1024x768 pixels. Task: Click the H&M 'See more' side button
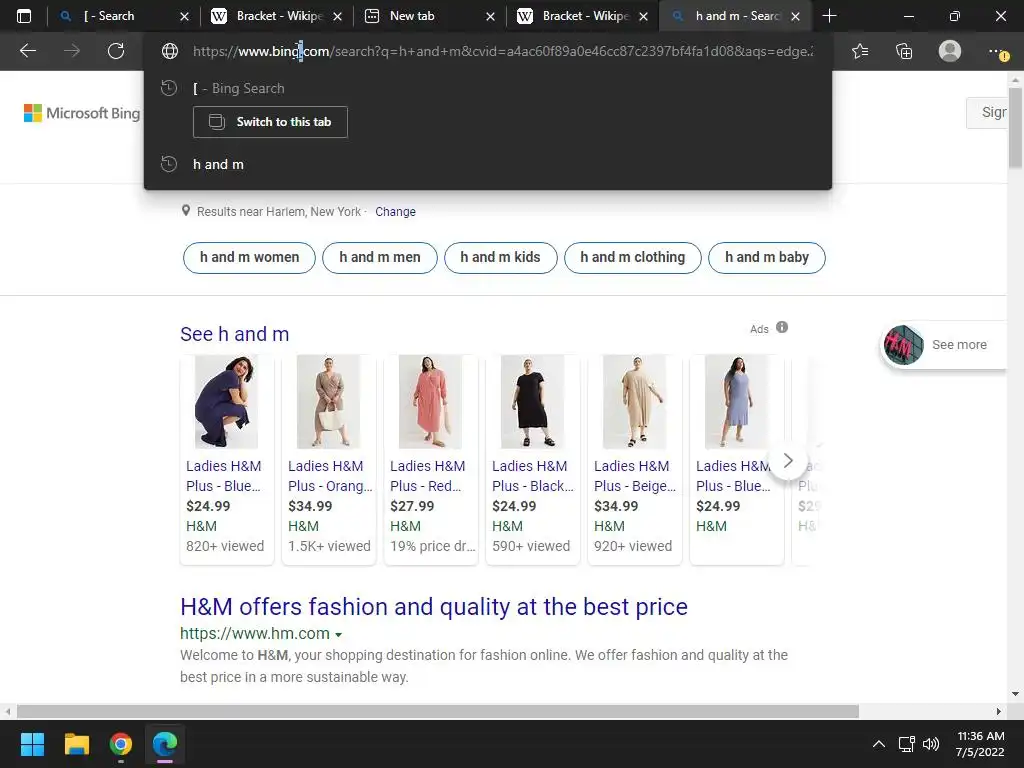[942, 344]
